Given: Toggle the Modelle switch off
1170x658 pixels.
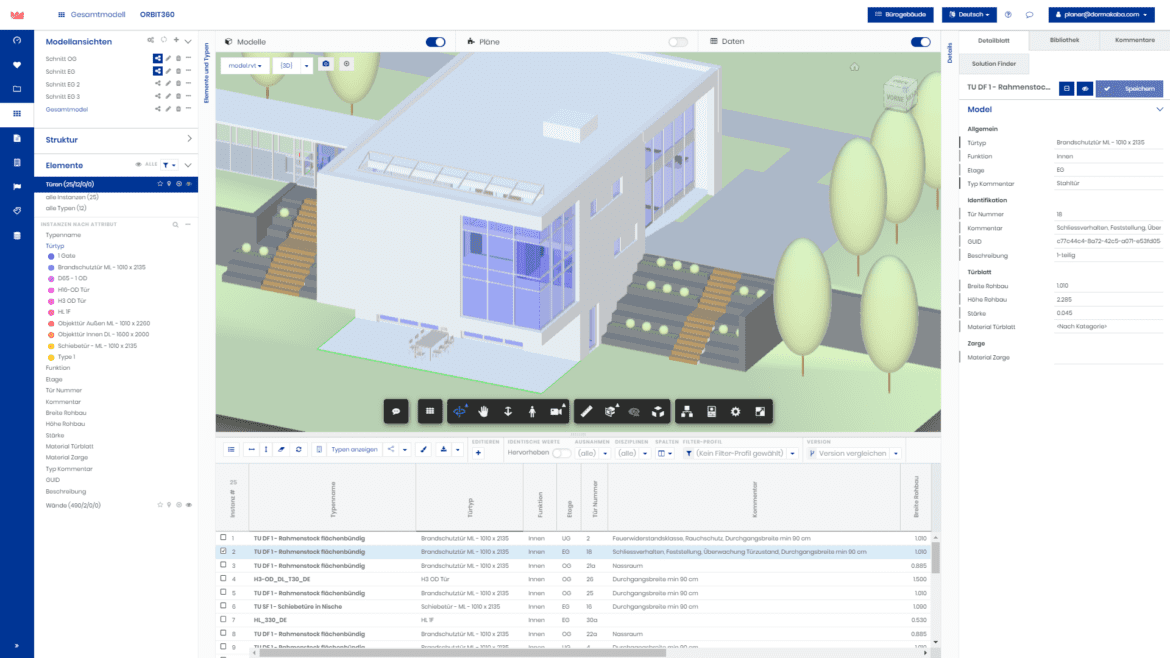Looking at the screenshot, I should click(x=435, y=42).
